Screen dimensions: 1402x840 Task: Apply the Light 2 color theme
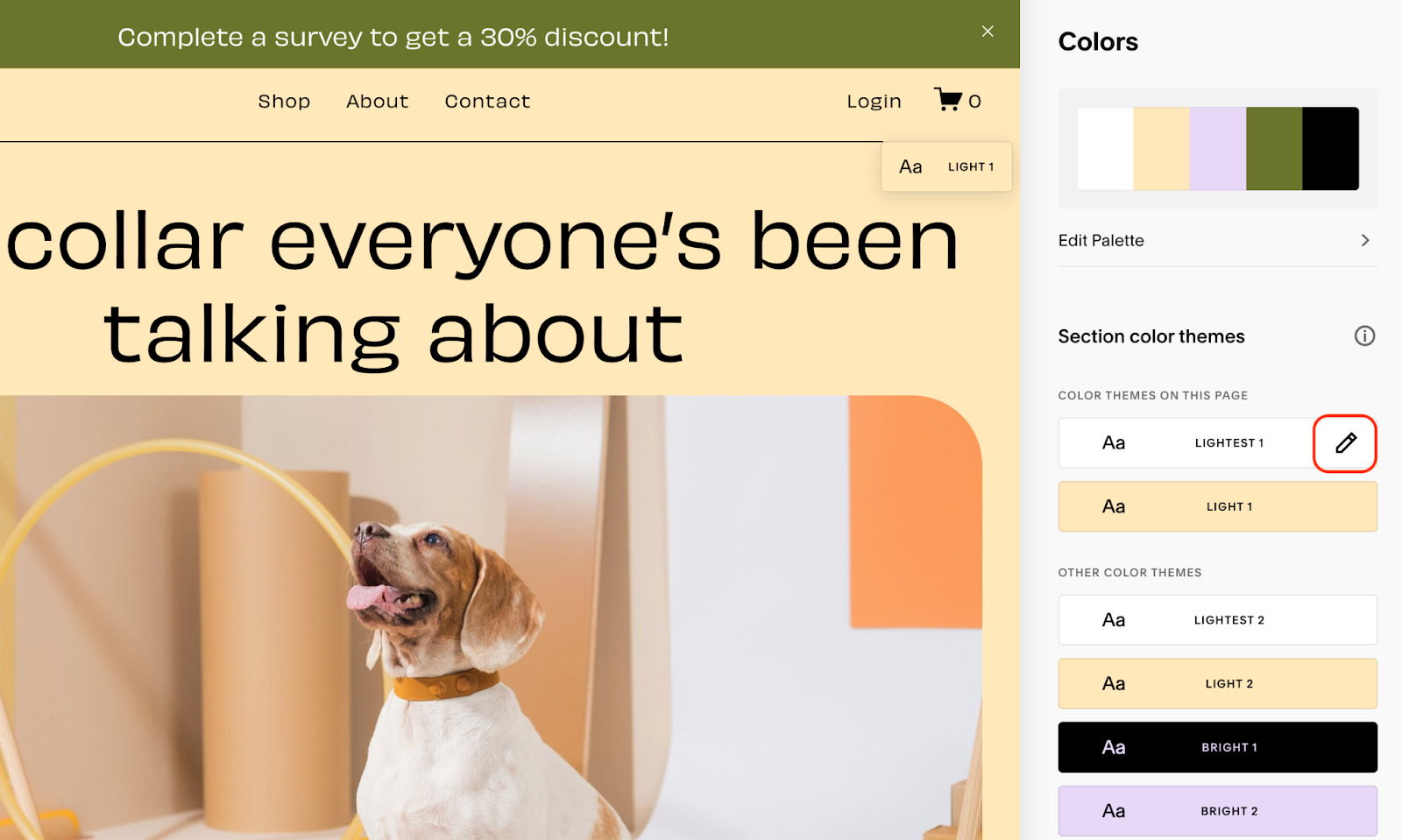[x=1217, y=684]
